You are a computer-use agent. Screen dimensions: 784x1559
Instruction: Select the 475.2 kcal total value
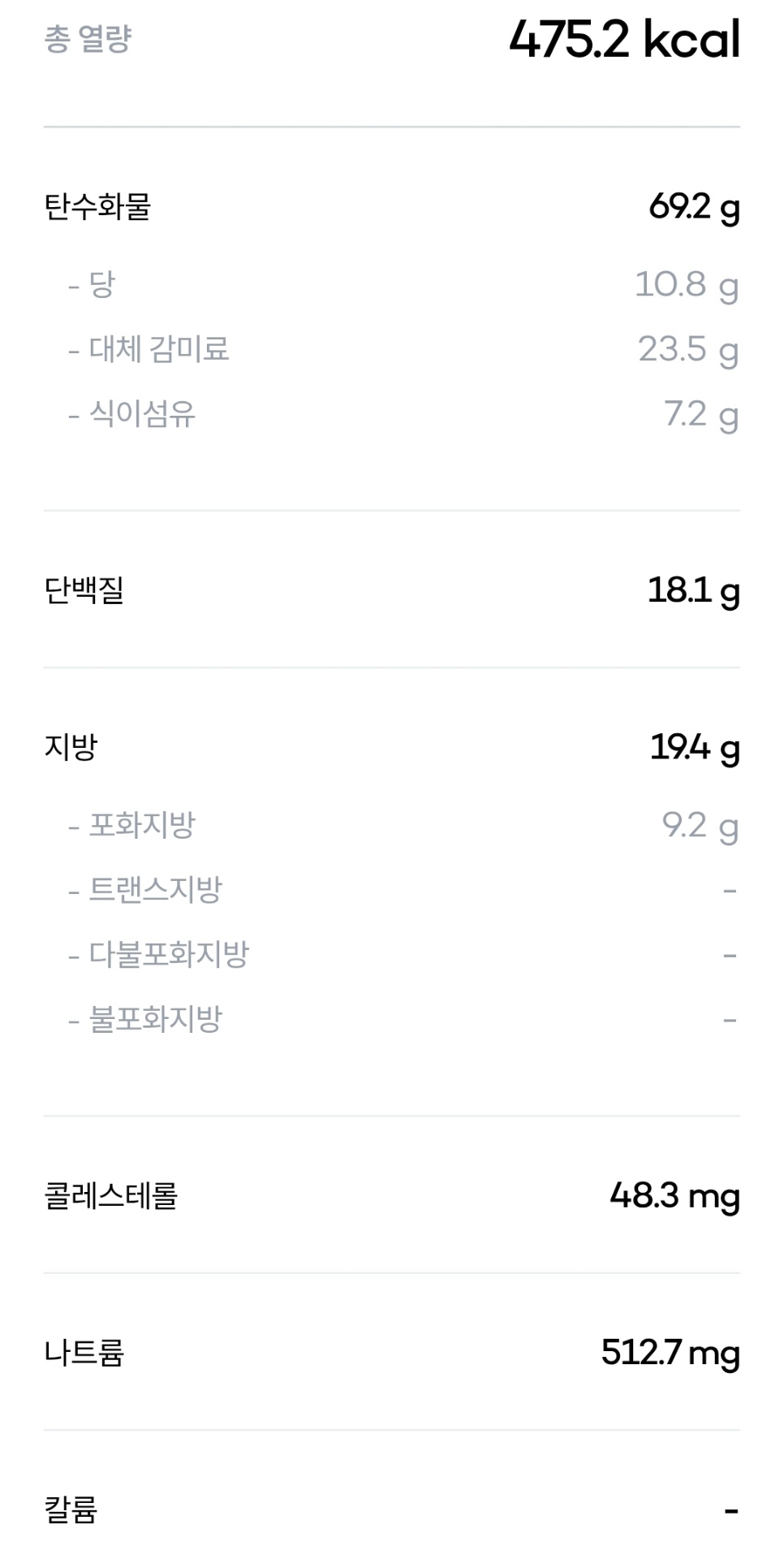tap(624, 39)
